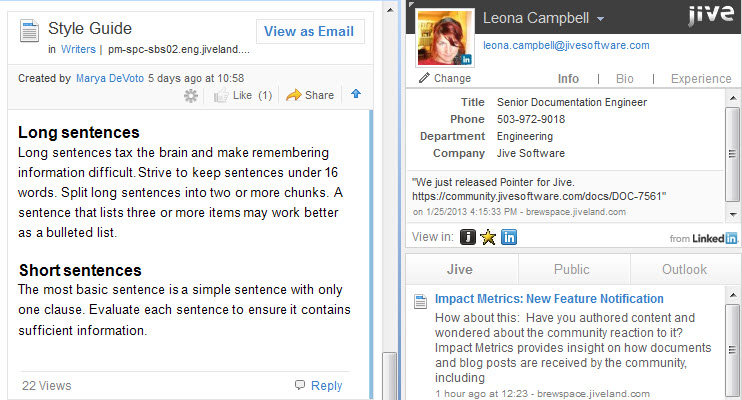Viewport: 742px width, 400px height.
Task: Click activity feed scrollbar thumb
Action: tap(733, 349)
